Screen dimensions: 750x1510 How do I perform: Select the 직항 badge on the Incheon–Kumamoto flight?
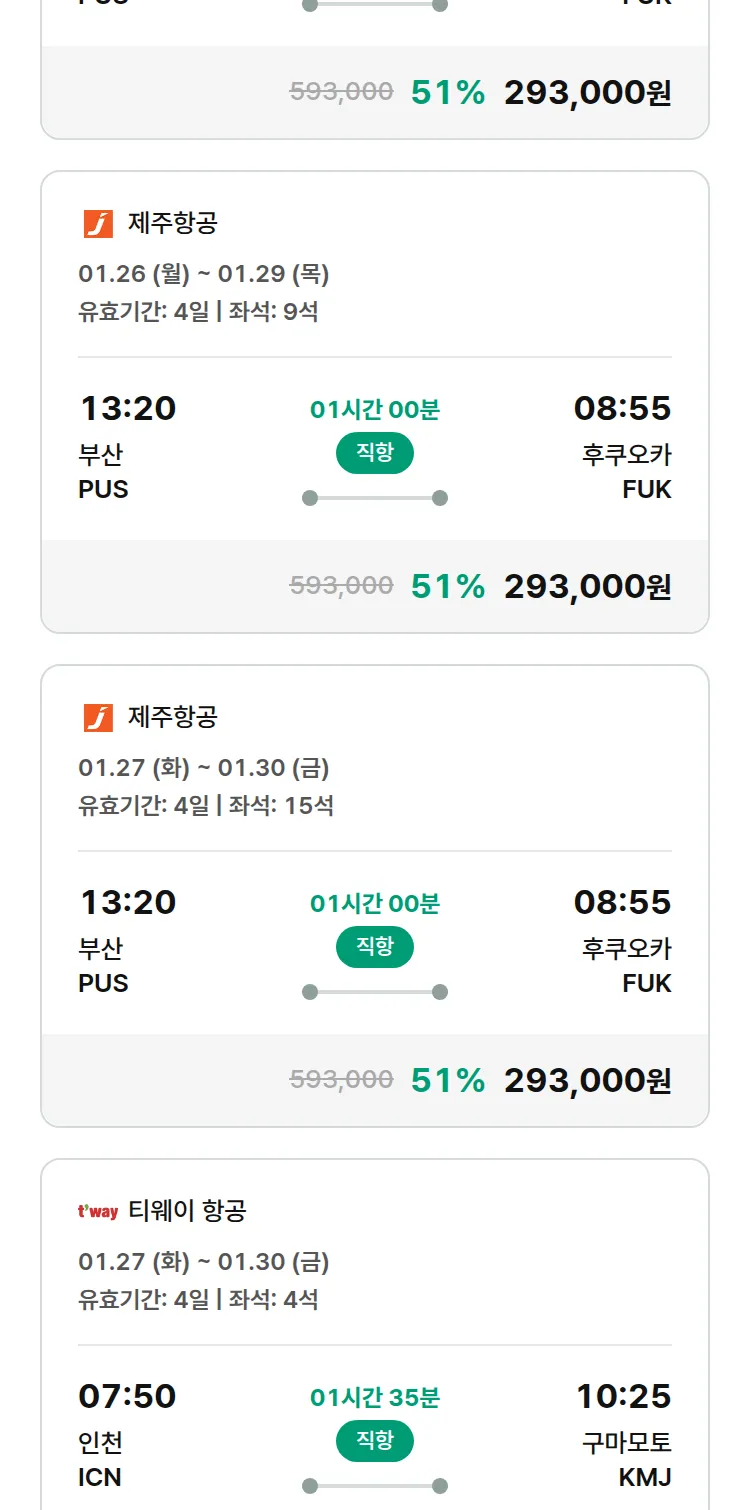[375, 1441]
